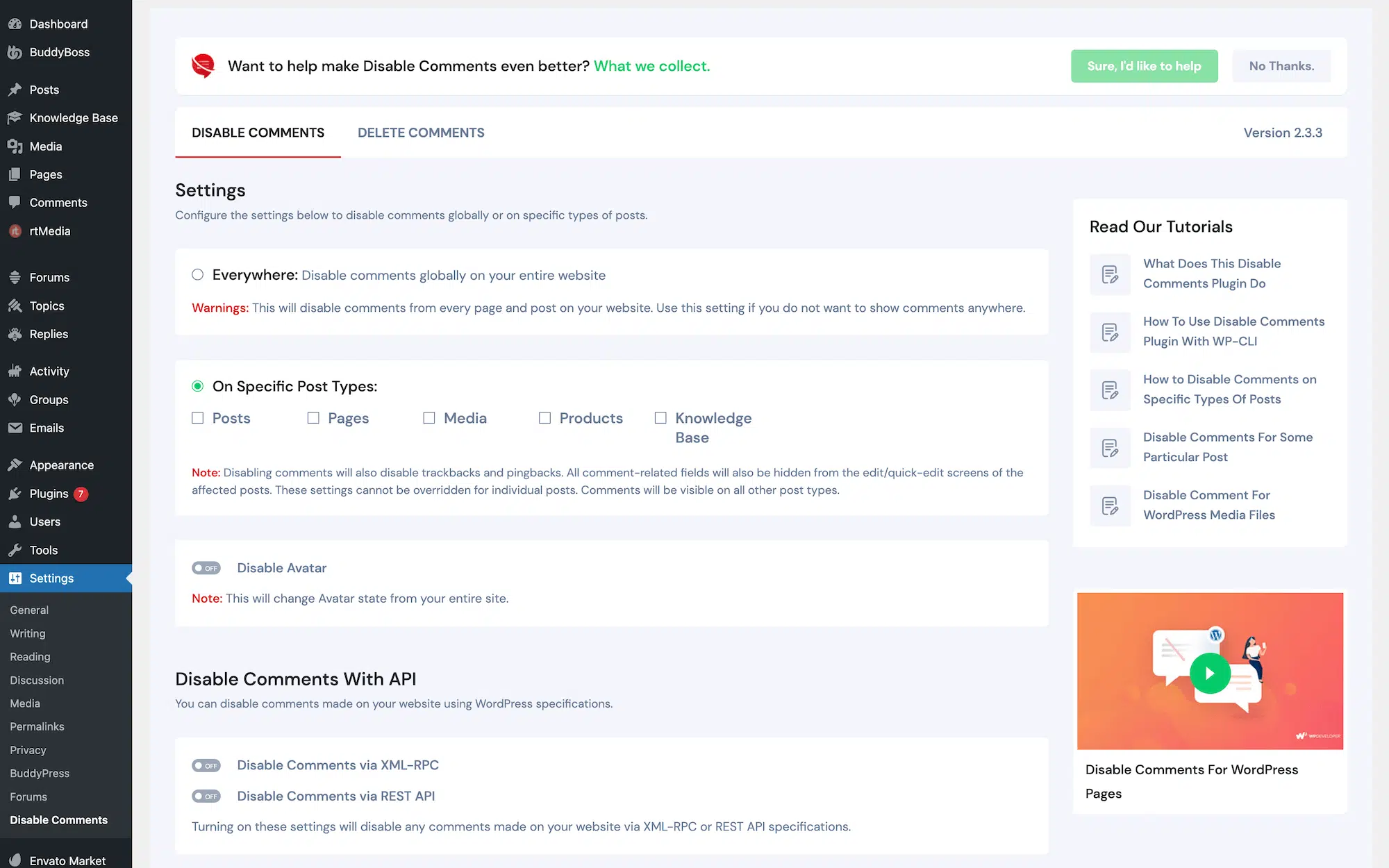The height and width of the screenshot is (868, 1389).
Task: Play the Disable Comments tutorial video
Action: pos(1210,674)
